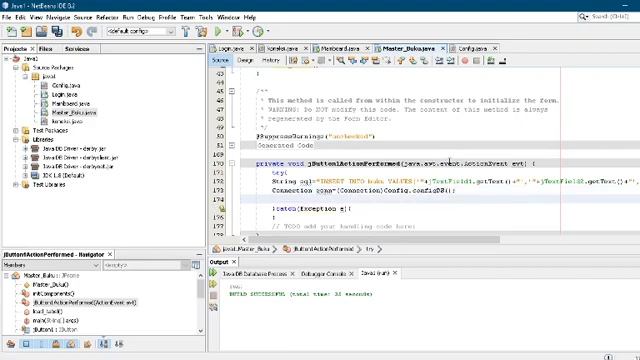Open the Navigate menu

click(58, 18)
